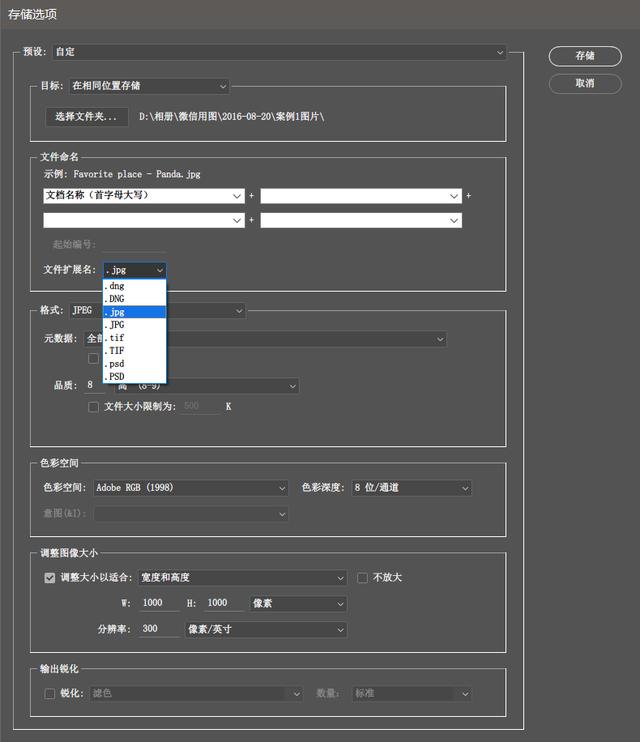Select .dng from the extension list
Screen dimensions: 640x742
coord(134,286)
